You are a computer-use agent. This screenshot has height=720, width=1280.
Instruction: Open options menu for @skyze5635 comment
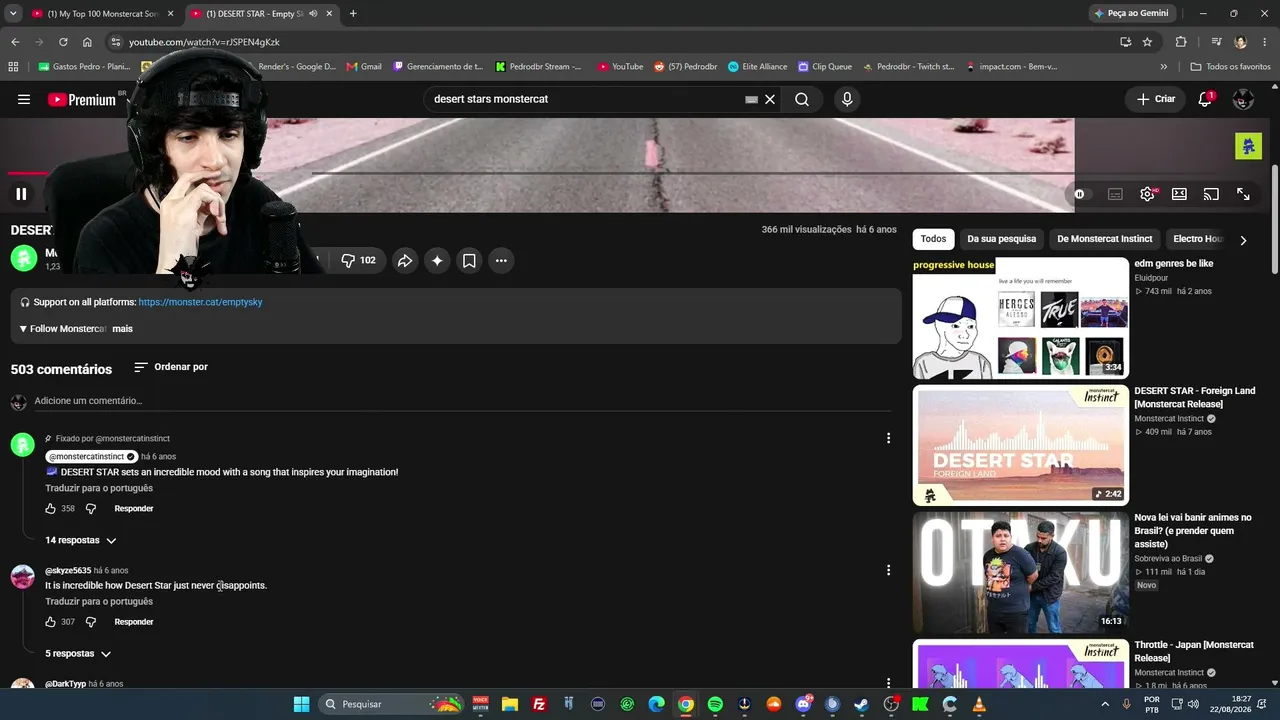(888, 570)
